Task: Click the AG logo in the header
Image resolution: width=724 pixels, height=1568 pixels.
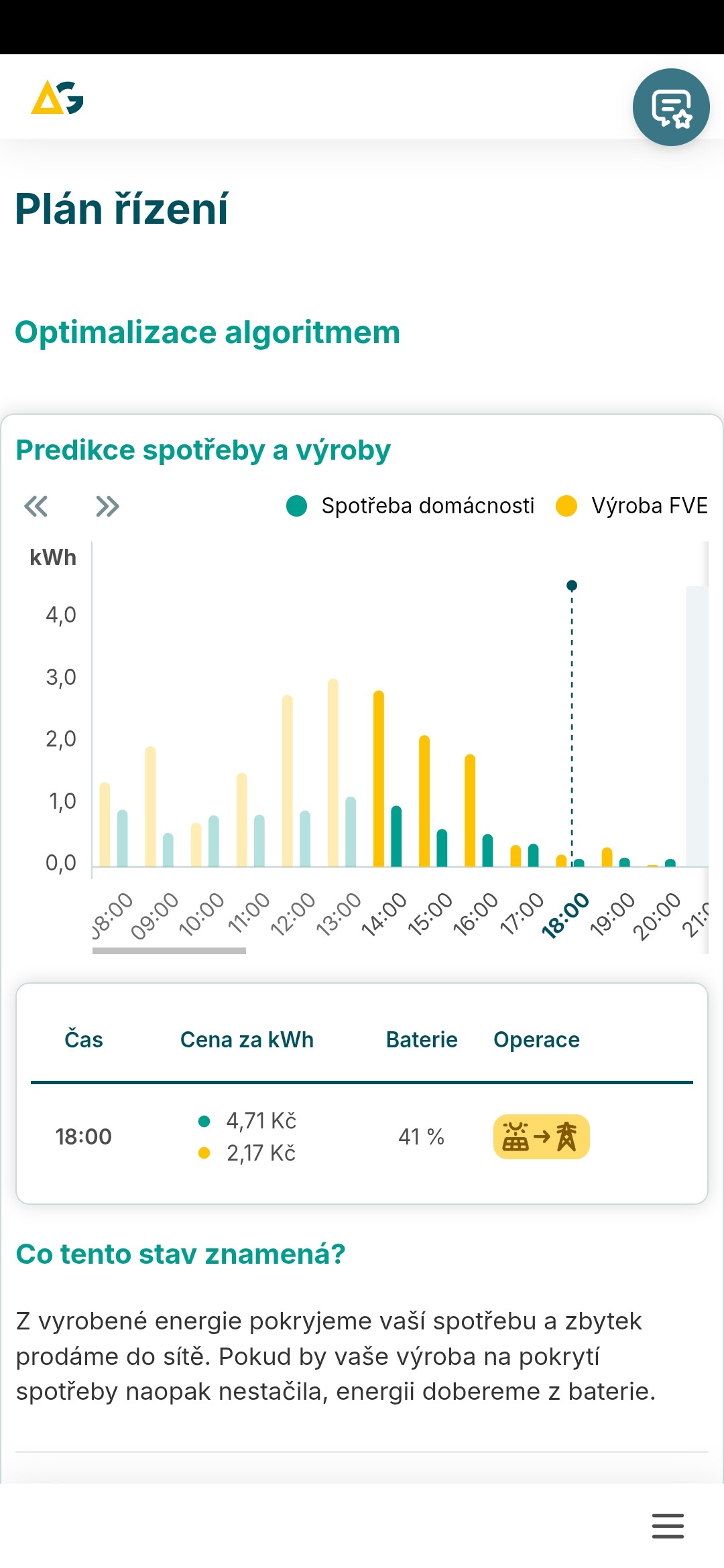Action: [57, 98]
